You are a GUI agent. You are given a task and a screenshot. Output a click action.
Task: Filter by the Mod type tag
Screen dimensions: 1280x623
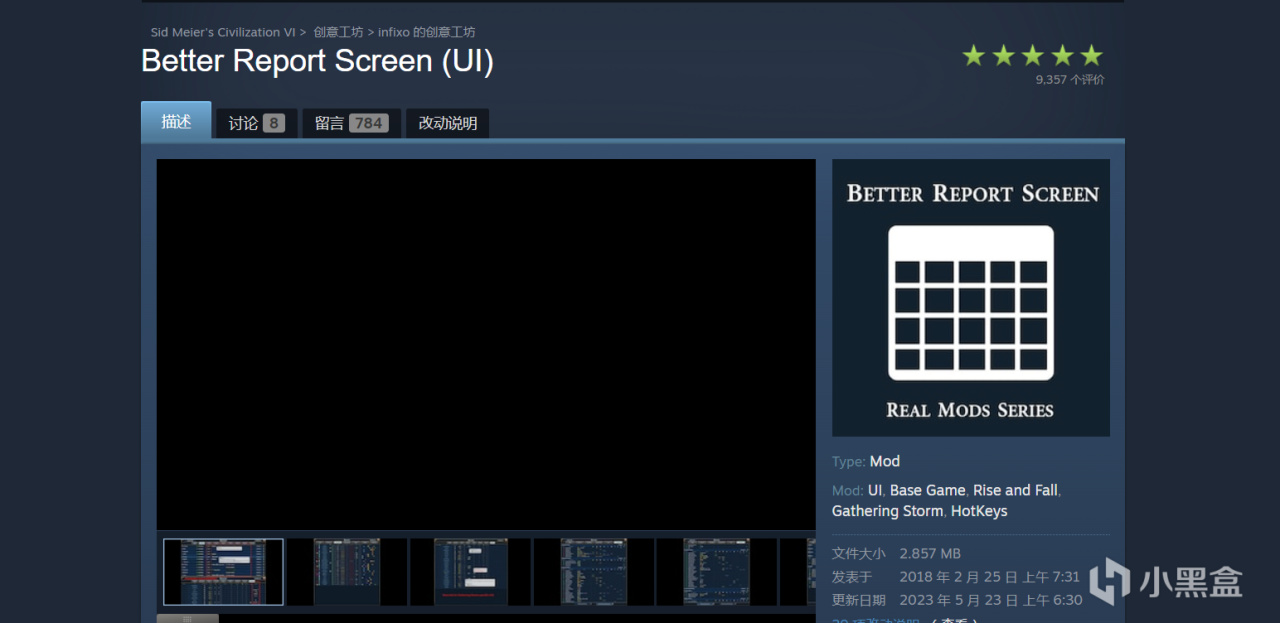click(x=885, y=461)
